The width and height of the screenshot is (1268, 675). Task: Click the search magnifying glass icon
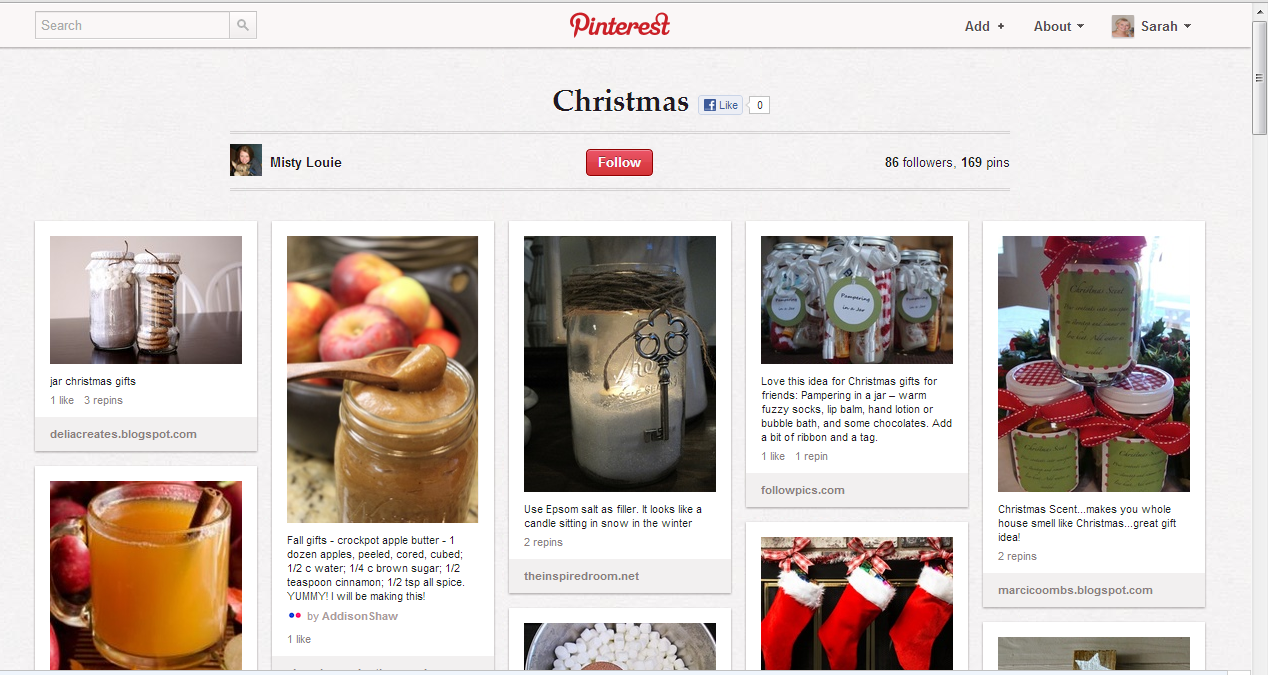(x=243, y=26)
